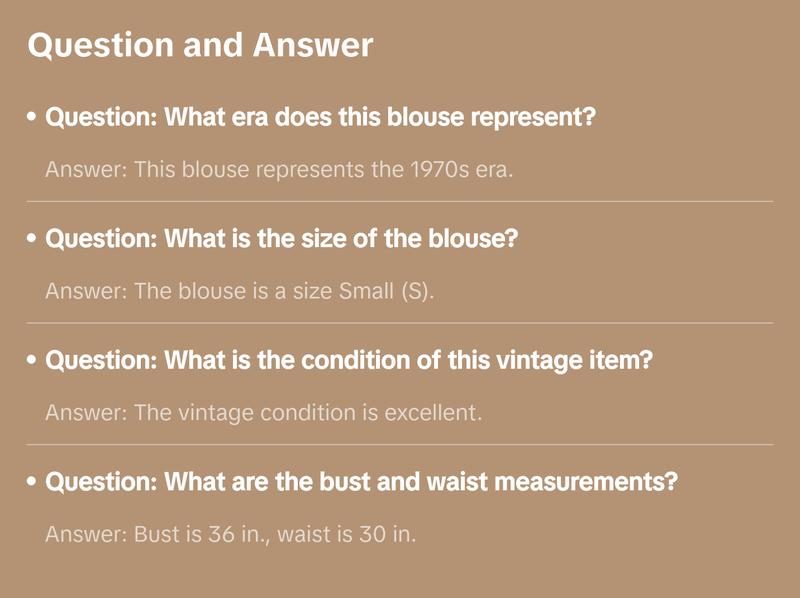The height and width of the screenshot is (598, 800).
Task: Select the question about blouse size
Action: (282, 240)
